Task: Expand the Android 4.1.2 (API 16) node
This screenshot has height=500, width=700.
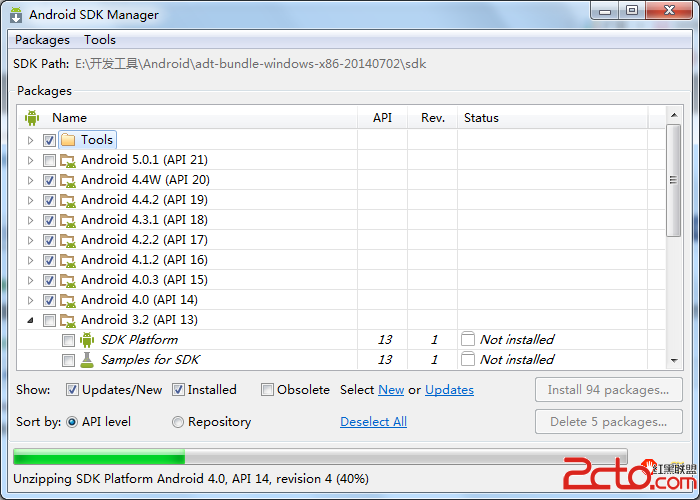Action: click(30, 260)
